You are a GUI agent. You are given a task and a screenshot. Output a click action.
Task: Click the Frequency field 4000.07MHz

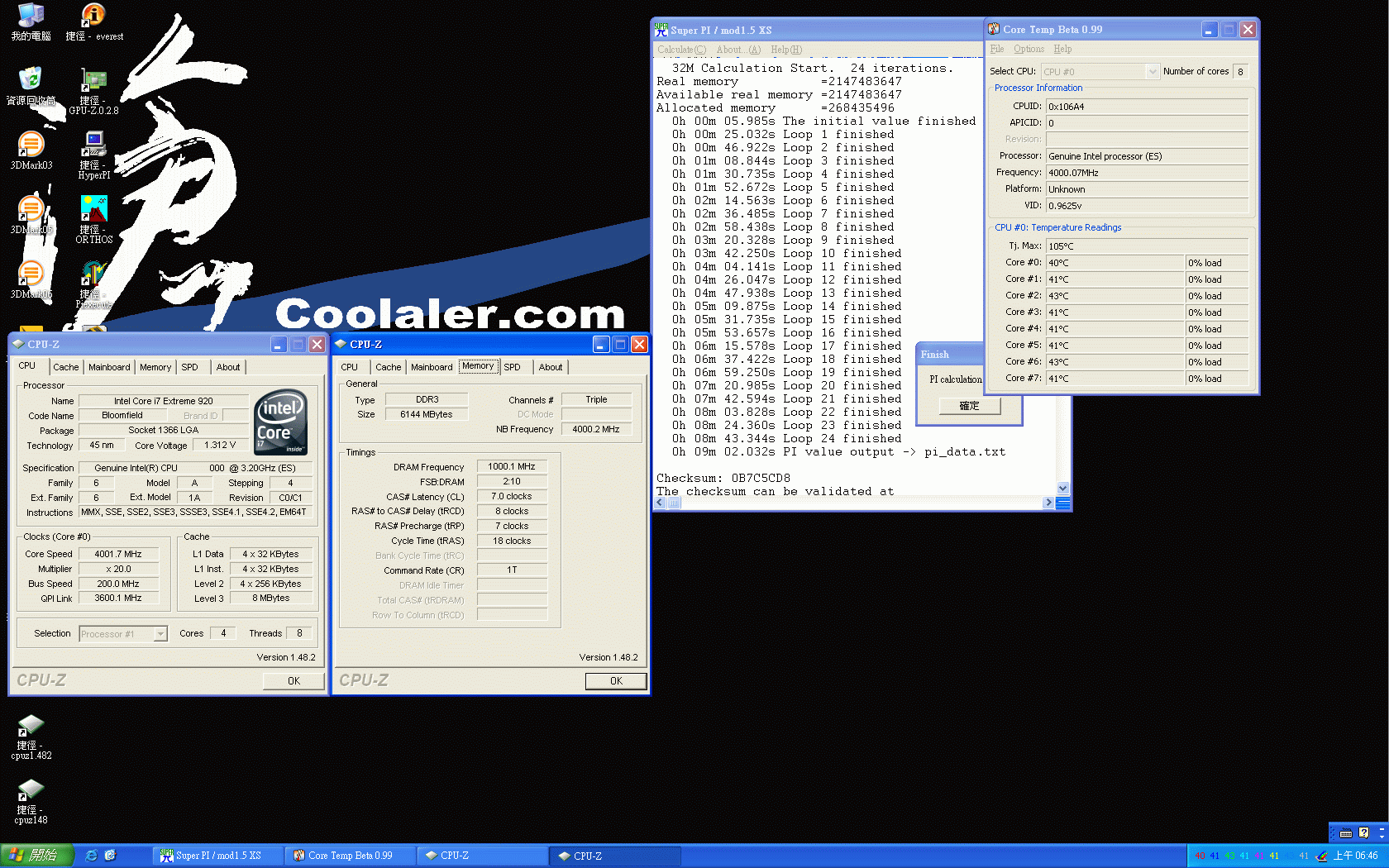(1148, 173)
